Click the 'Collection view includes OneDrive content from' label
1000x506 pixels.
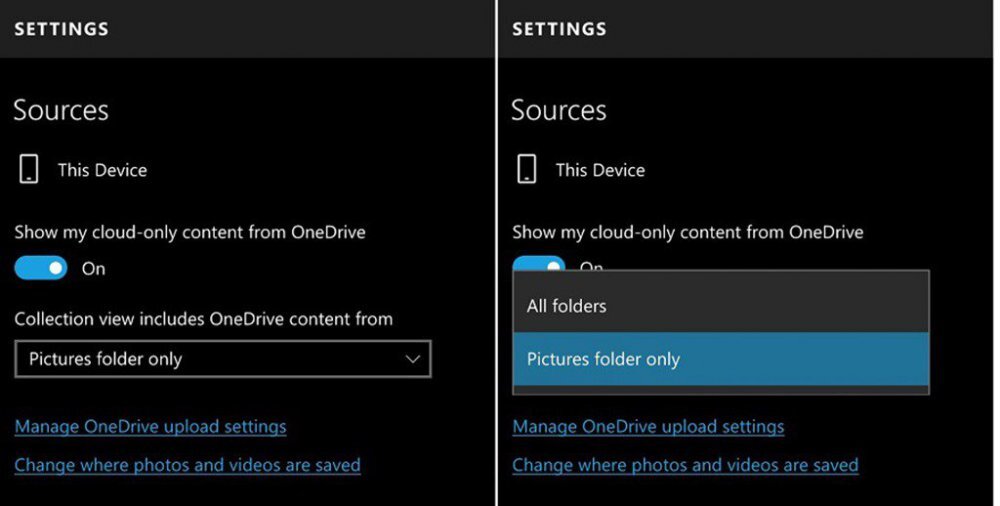point(203,319)
